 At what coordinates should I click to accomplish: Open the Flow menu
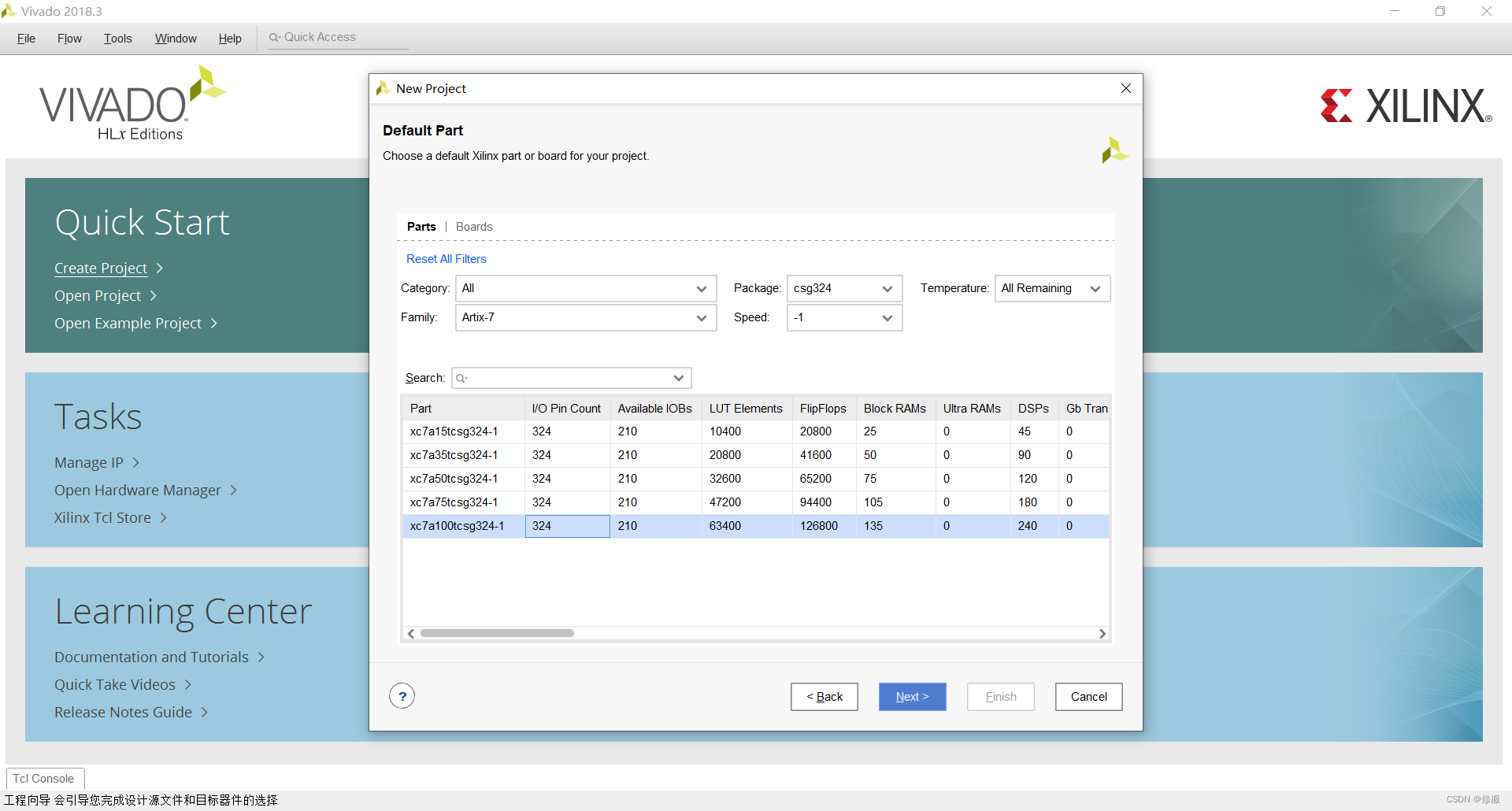(69, 39)
